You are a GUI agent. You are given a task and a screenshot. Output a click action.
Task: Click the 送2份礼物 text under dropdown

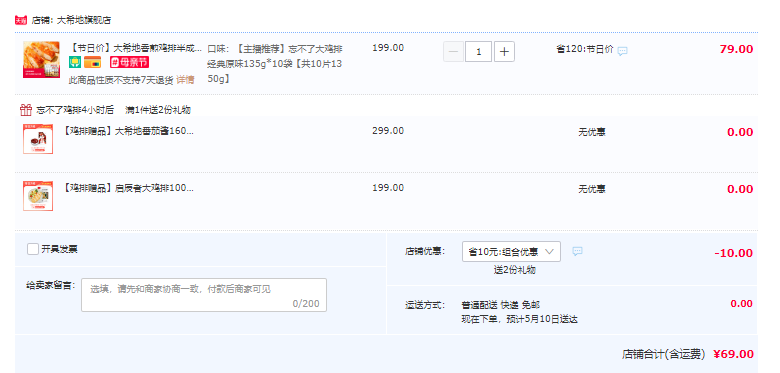[x=515, y=270]
